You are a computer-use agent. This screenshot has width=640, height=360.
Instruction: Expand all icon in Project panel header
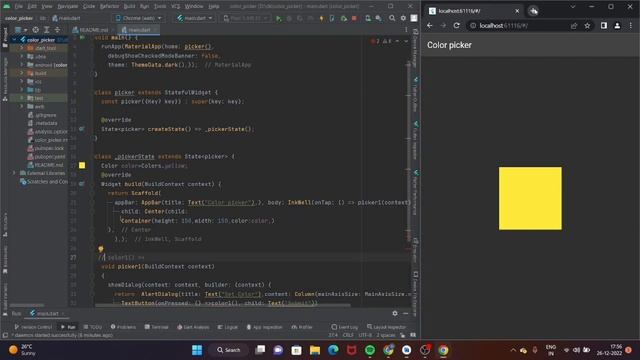pyautogui.click(x=47, y=30)
